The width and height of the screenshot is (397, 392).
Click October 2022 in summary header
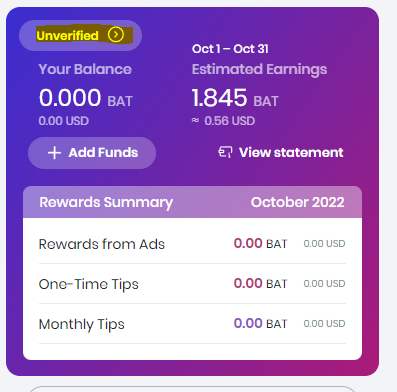(x=297, y=202)
